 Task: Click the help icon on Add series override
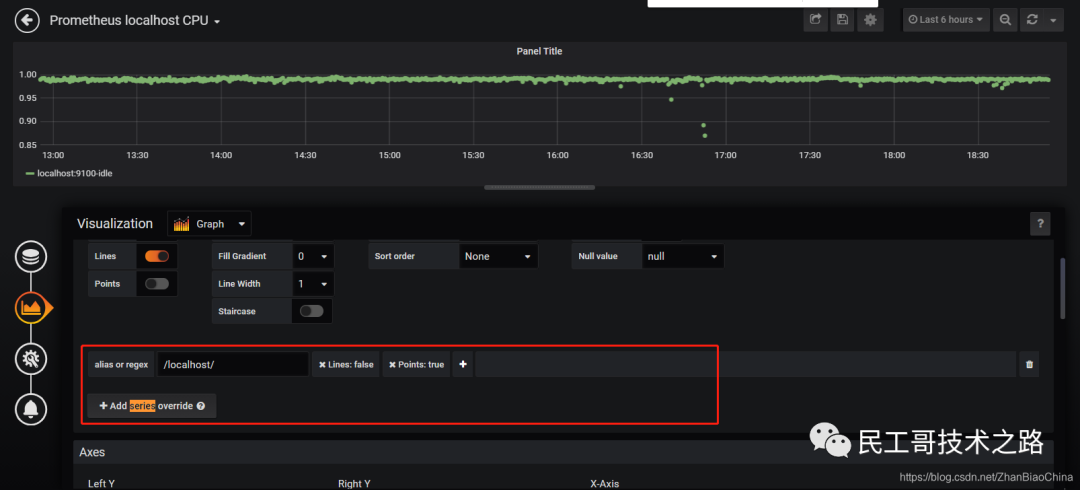click(200, 406)
